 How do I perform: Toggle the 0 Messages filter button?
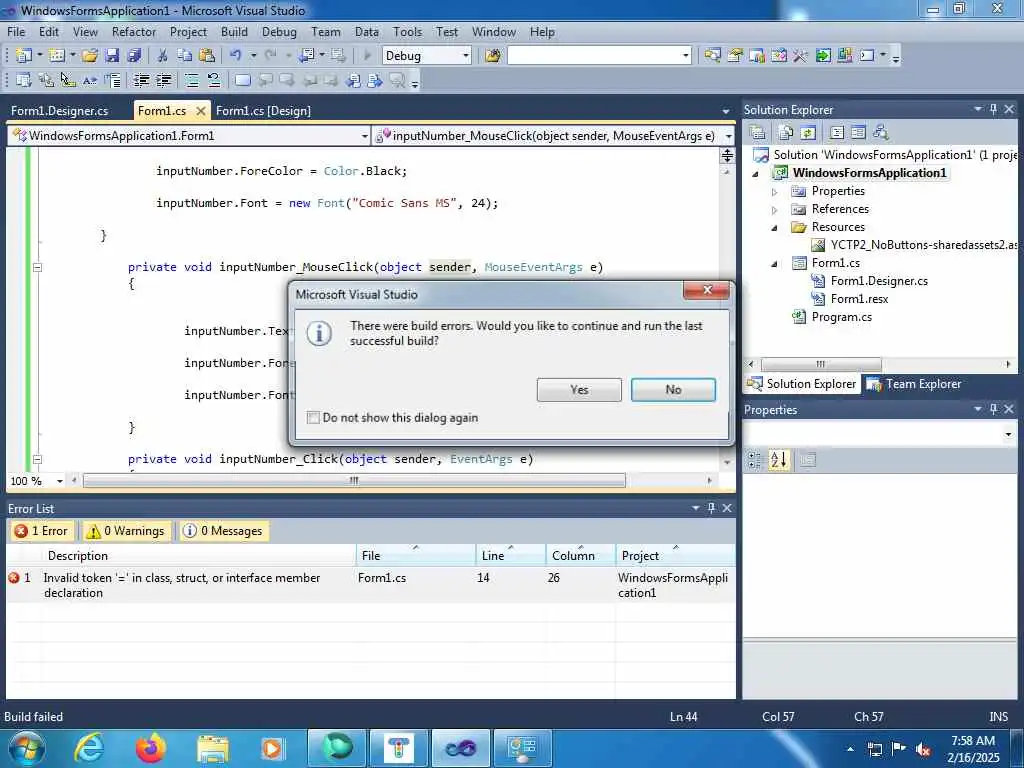(x=222, y=531)
